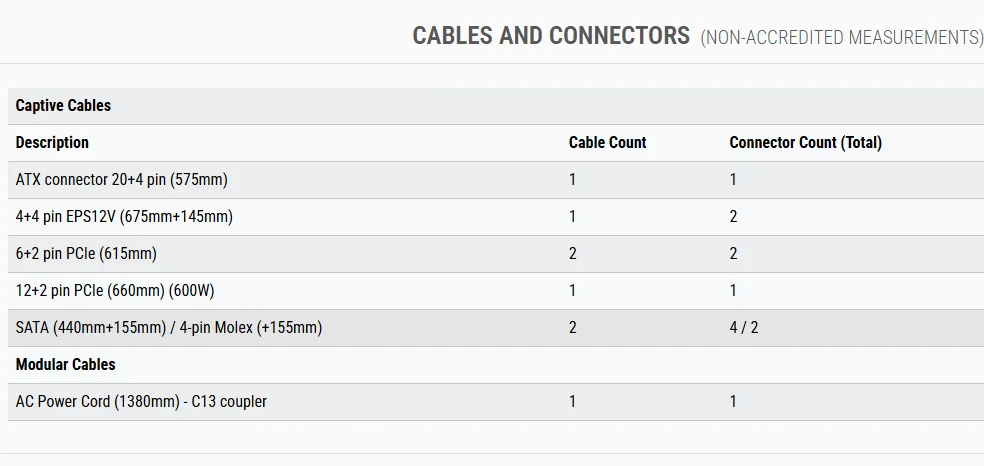Select the ATX connector 20+4 pin row label
The width and height of the screenshot is (984, 466).
(121, 180)
